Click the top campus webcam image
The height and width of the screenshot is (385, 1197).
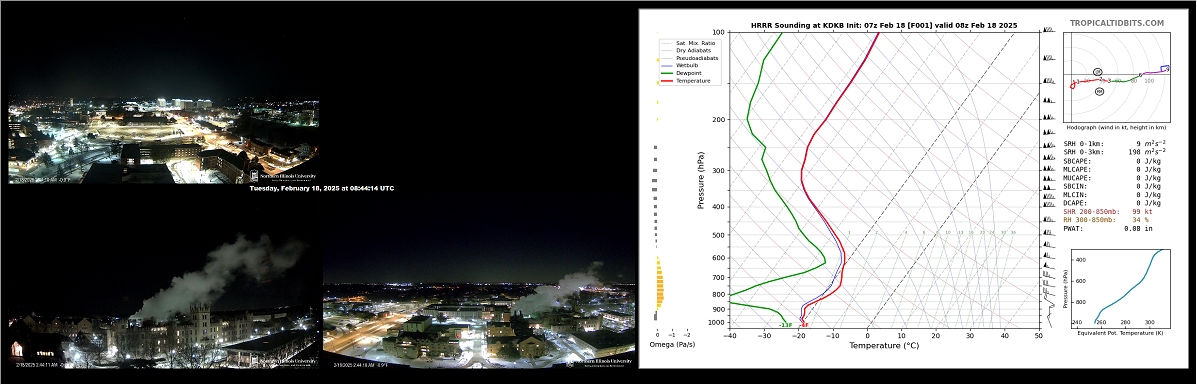point(163,141)
